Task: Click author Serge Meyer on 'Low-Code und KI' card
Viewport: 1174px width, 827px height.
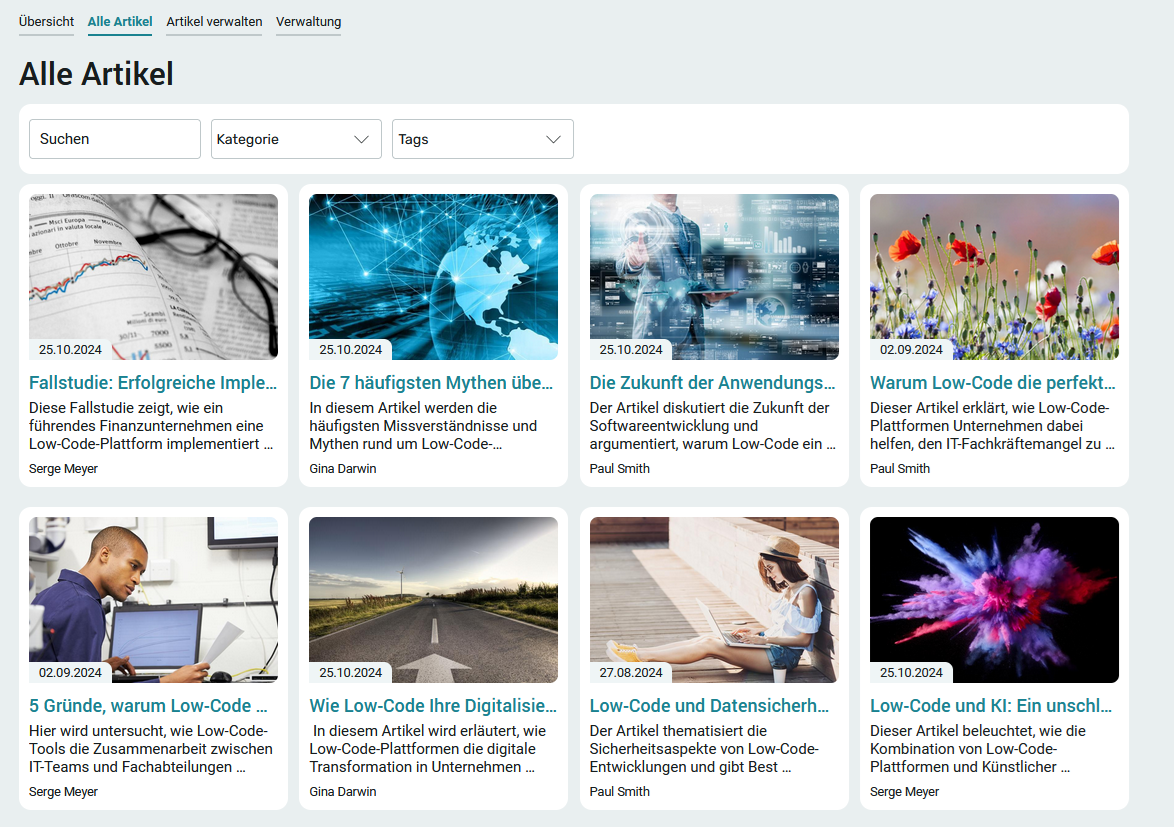Action: click(x=904, y=792)
